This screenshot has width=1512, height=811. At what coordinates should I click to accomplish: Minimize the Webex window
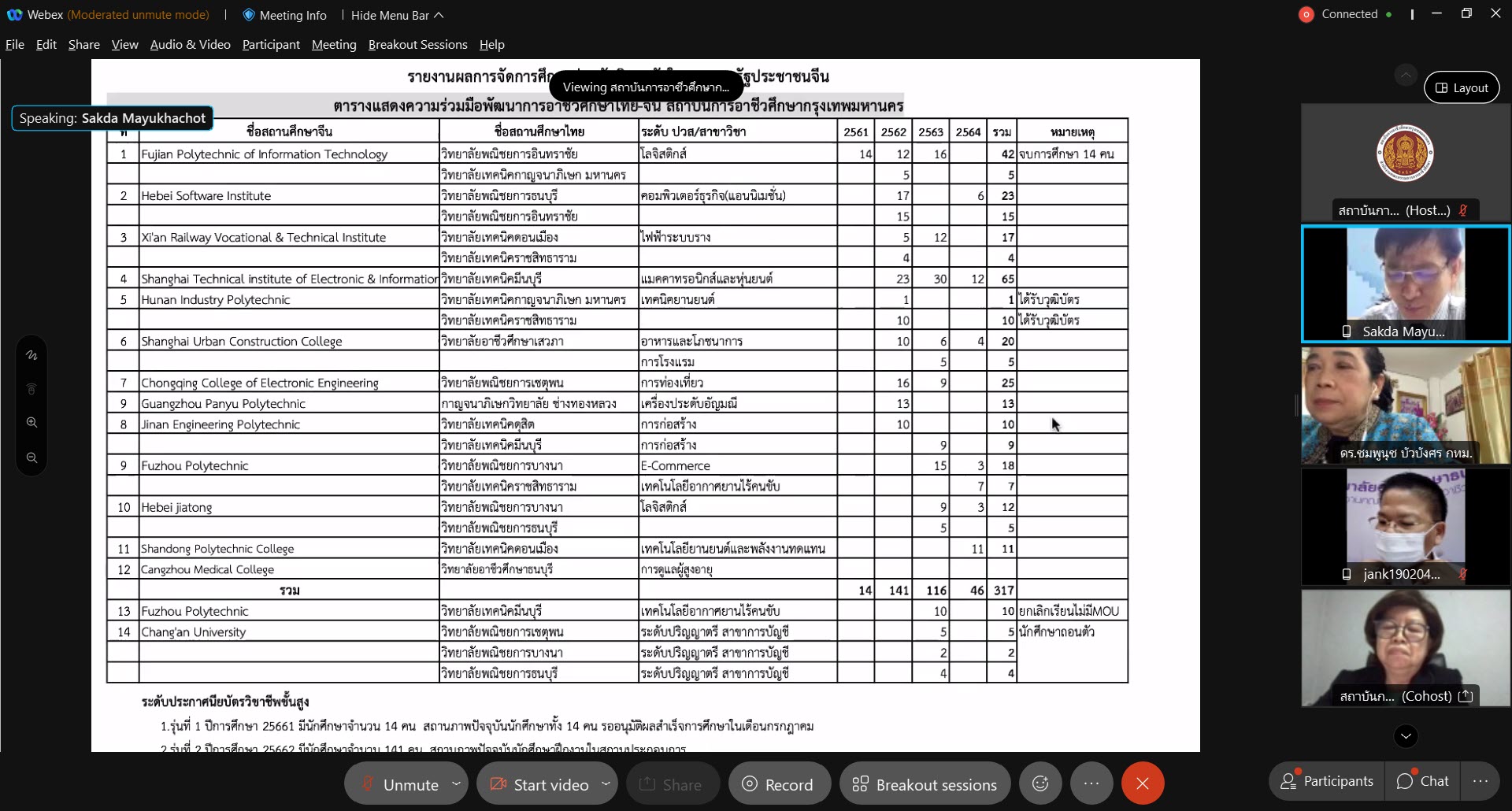coord(1436,13)
